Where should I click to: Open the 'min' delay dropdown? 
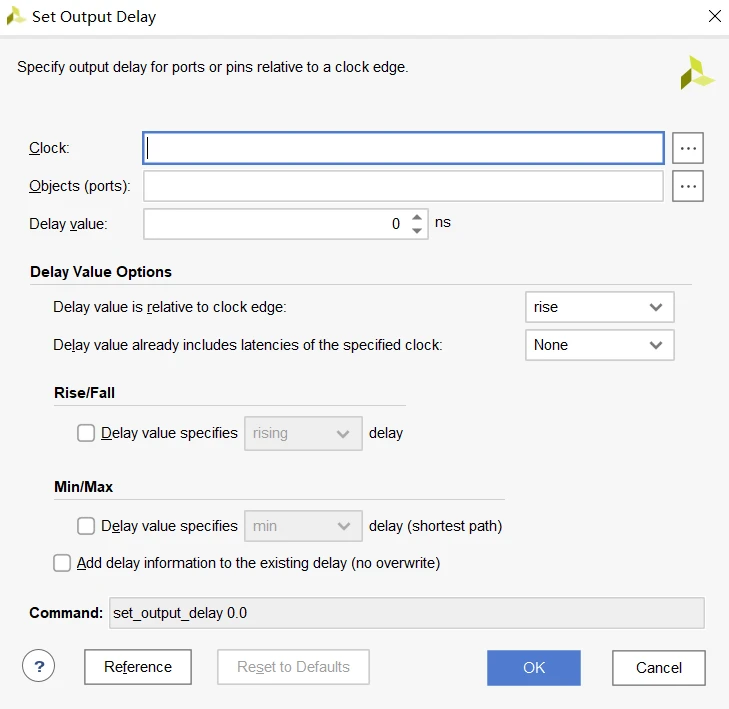pos(303,525)
